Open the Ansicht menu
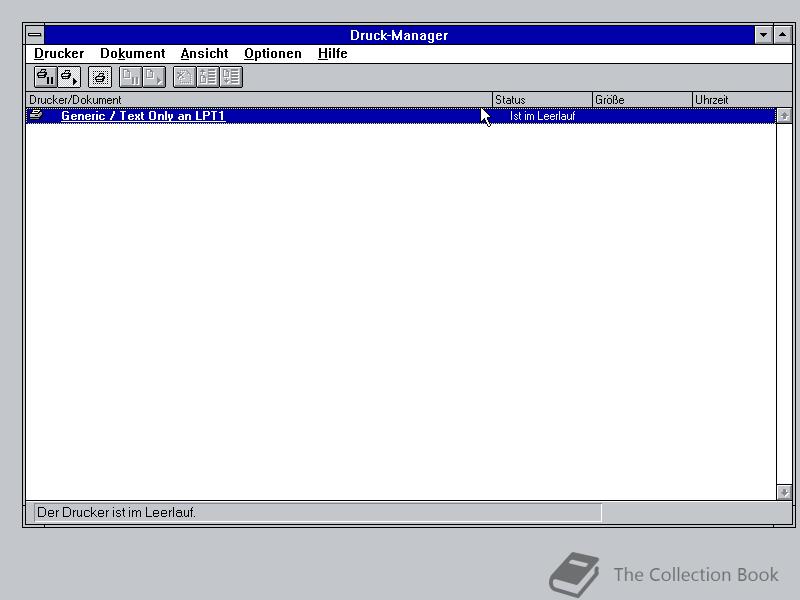 [x=204, y=54]
